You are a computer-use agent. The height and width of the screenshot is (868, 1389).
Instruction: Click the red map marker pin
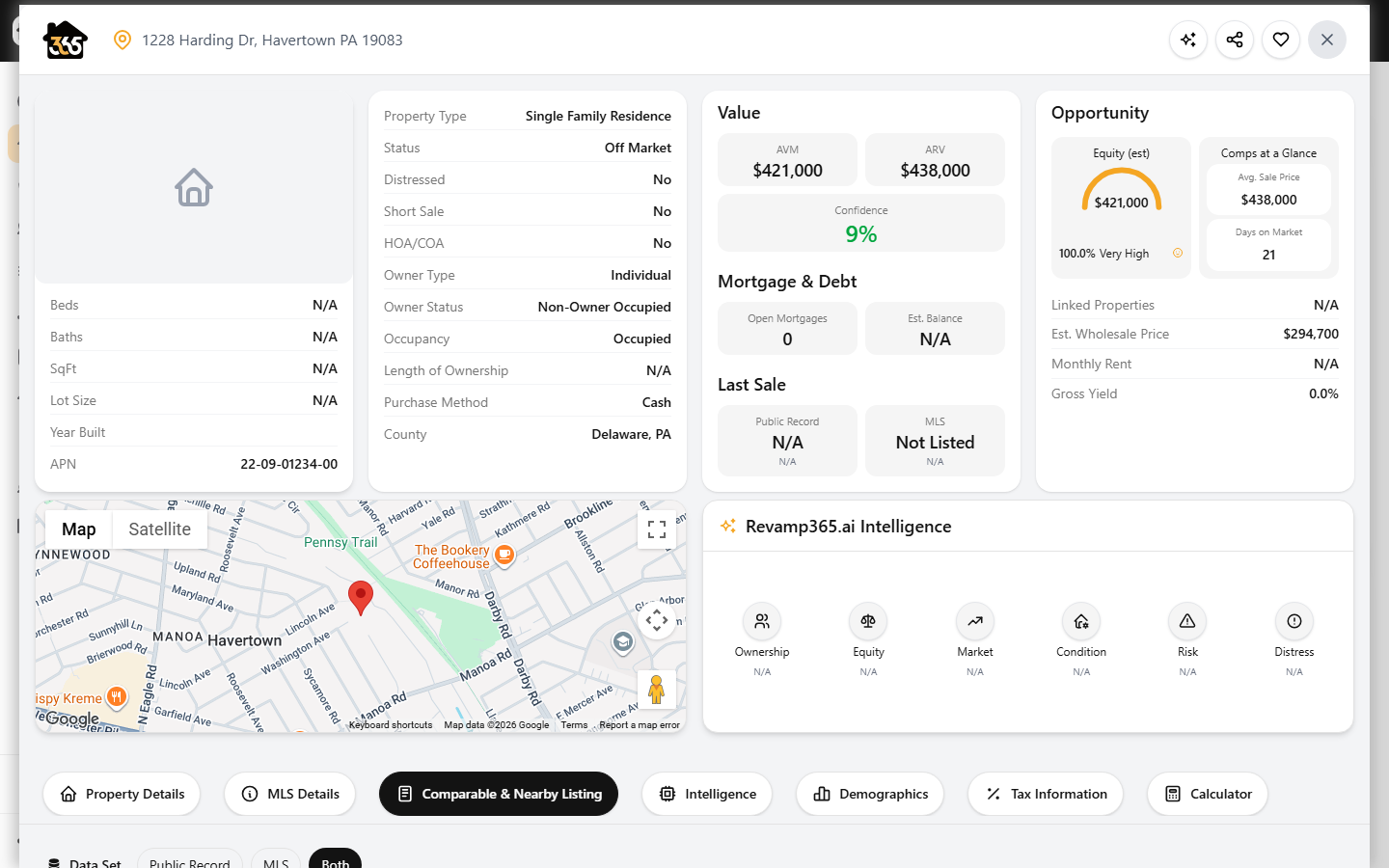pyautogui.click(x=360, y=598)
